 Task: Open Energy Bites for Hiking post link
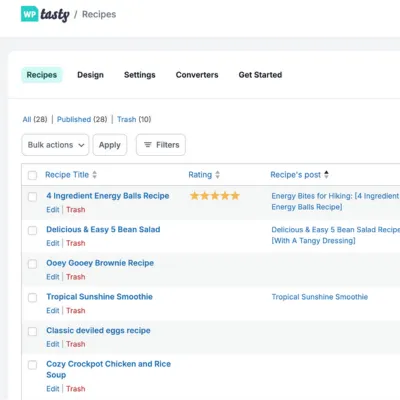pos(335,201)
